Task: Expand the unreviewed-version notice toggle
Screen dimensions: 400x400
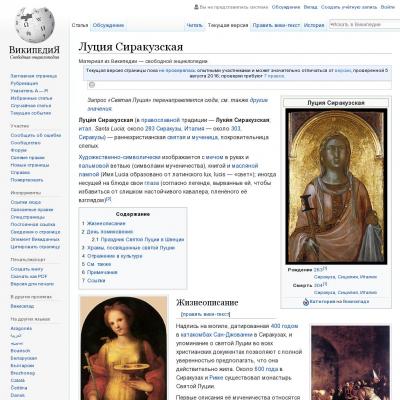Action: click(92, 85)
